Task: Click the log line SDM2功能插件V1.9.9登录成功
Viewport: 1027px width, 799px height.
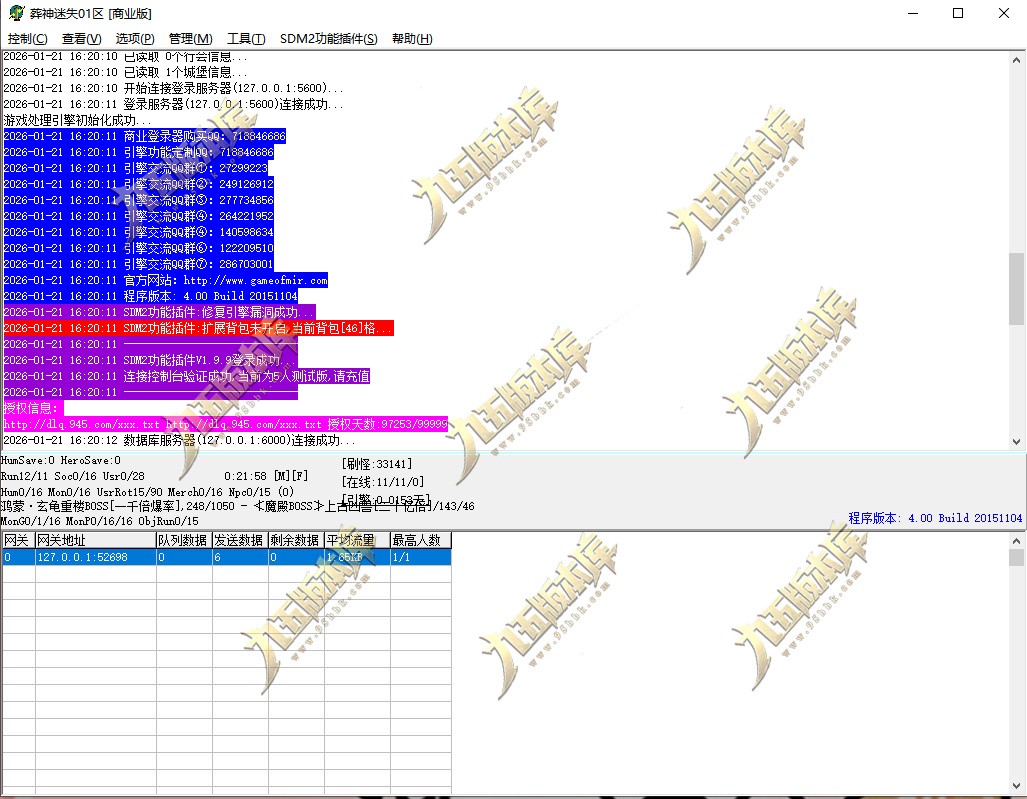Action: pyautogui.click(x=151, y=360)
